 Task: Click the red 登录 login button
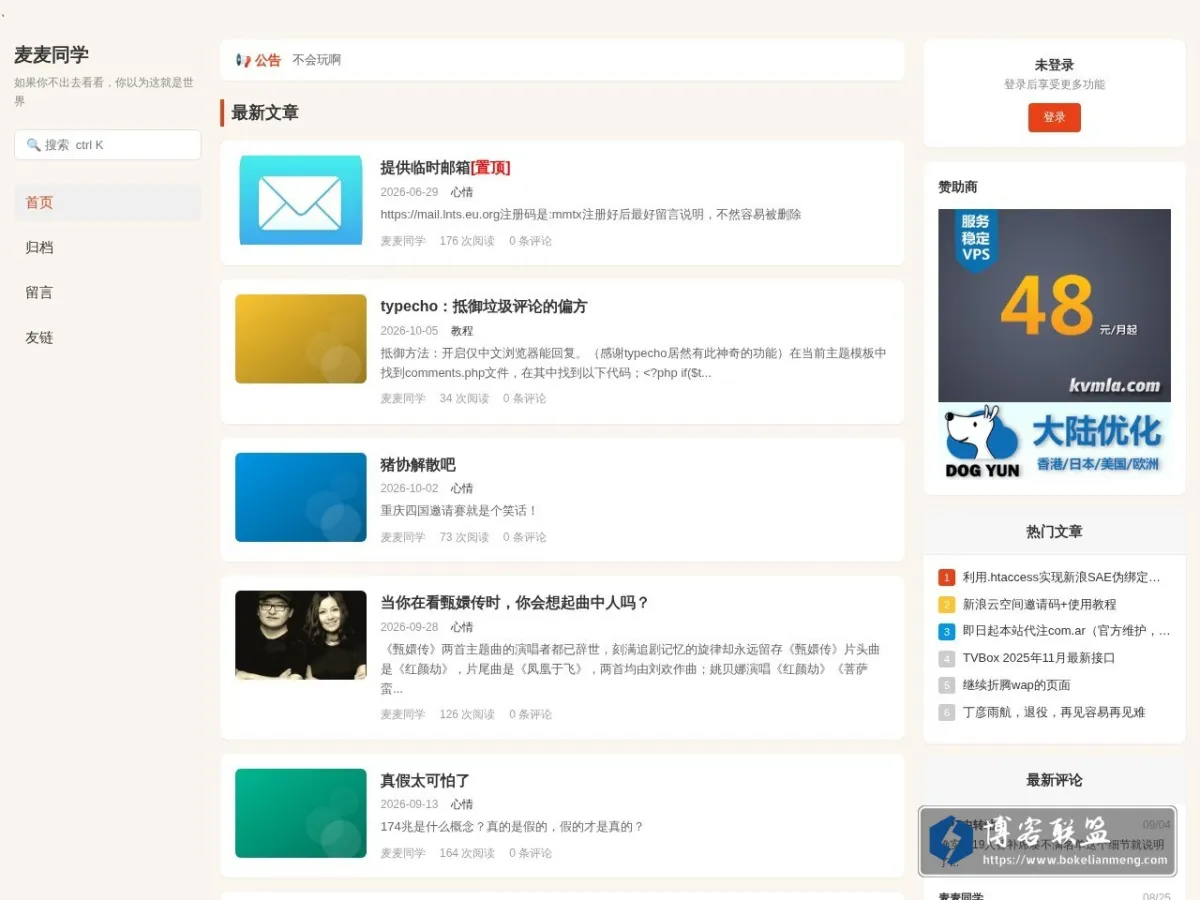point(1054,117)
